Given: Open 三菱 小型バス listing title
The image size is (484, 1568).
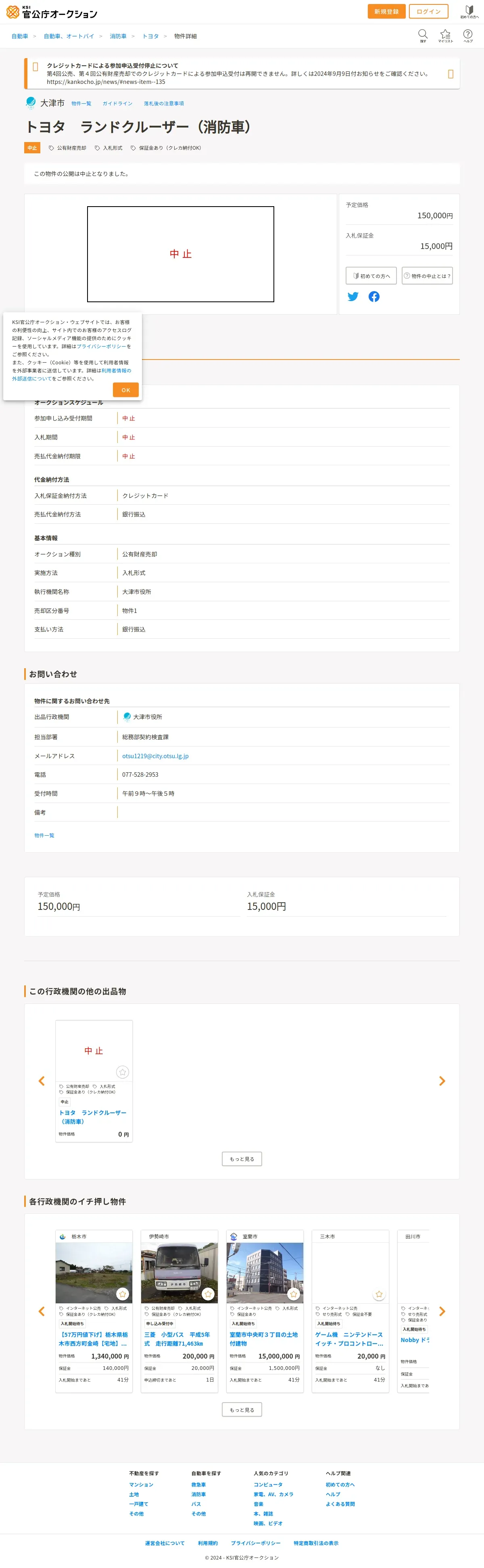Looking at the screenshot, I should pos(177,1339).
